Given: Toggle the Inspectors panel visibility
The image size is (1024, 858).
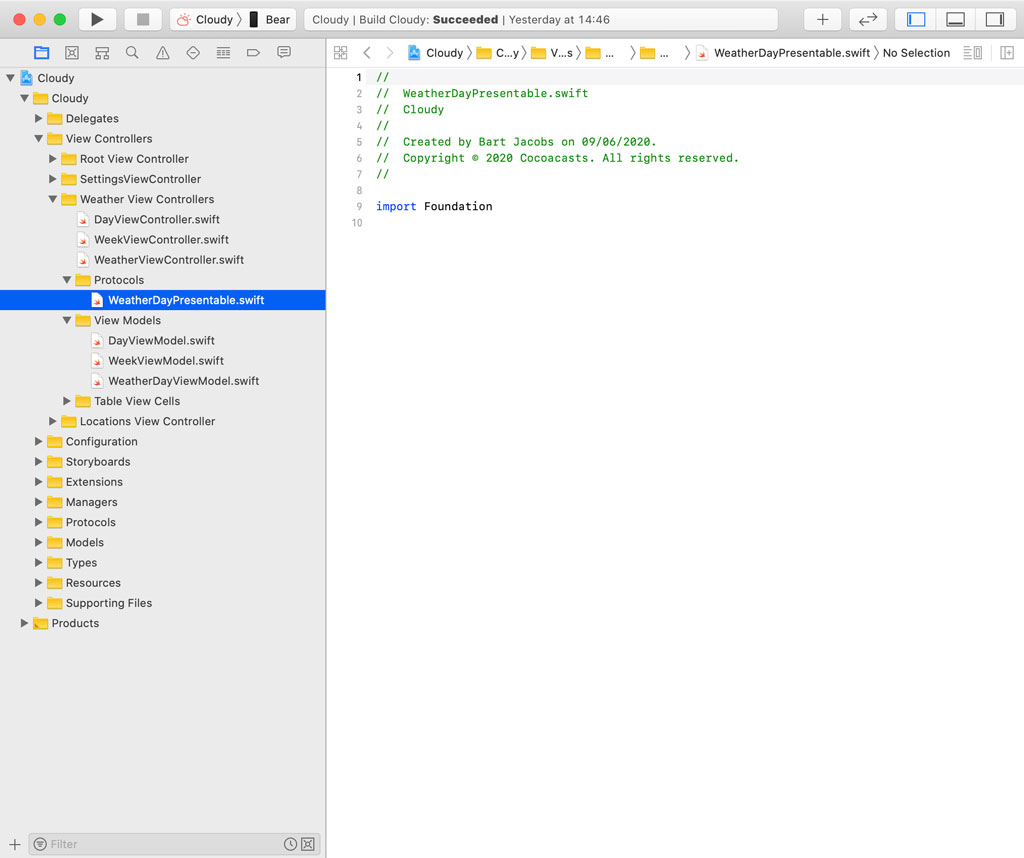Looking at the screenshot, I should [x=996, y=18].
